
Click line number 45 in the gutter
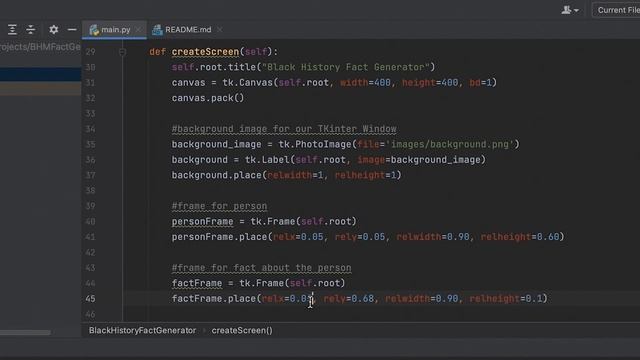(x=90, y=299)
